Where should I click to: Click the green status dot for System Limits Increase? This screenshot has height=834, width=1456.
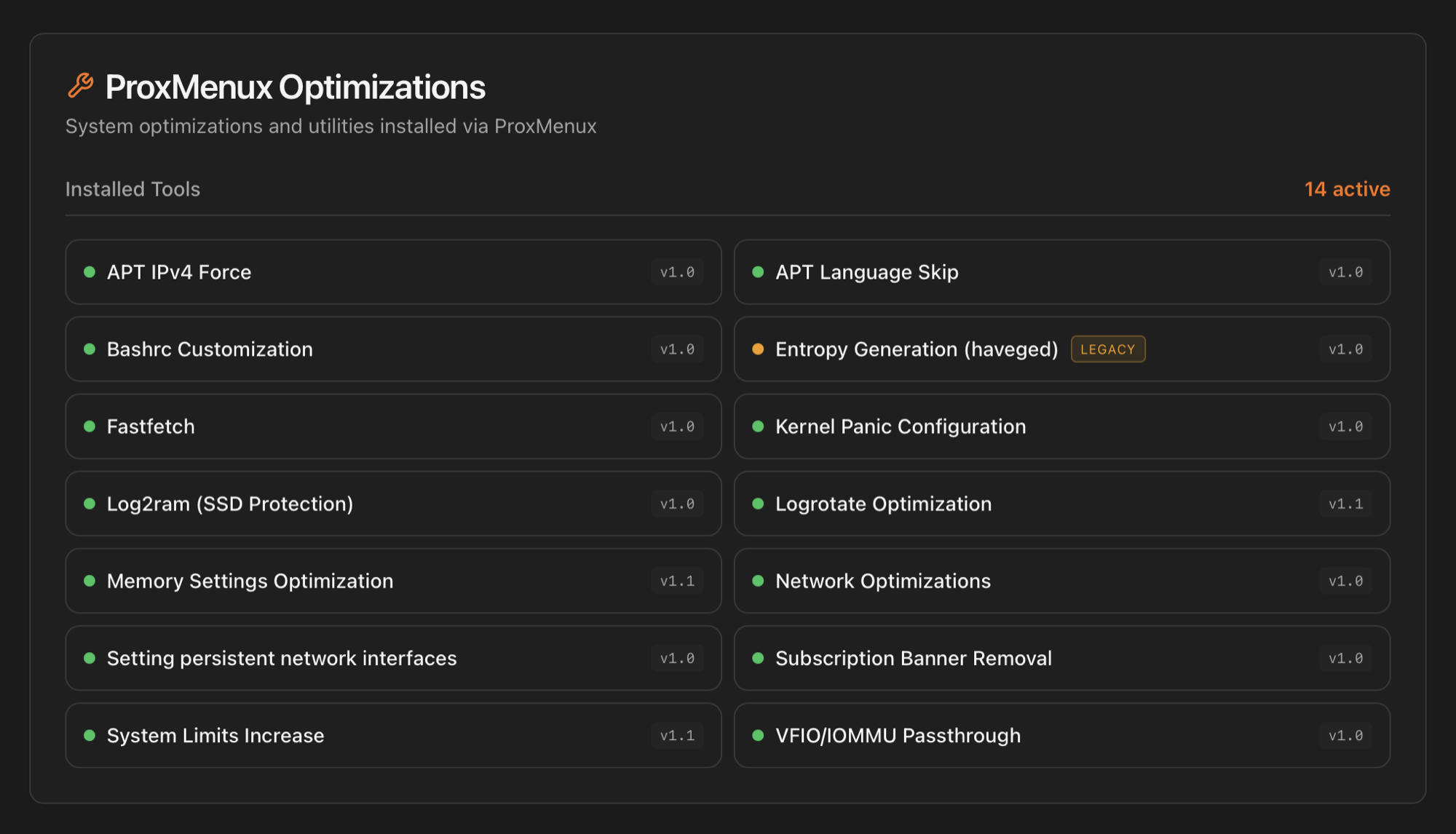[90, 735]
